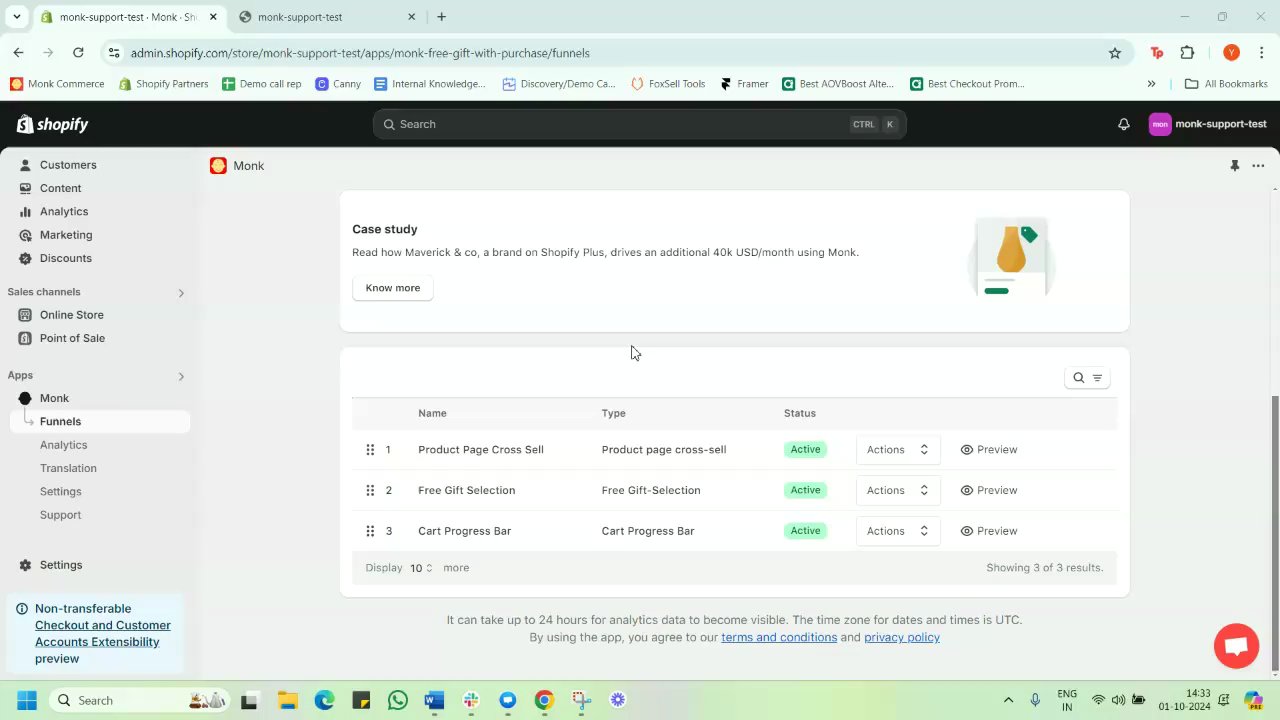Viewport: 1280px width, 720px height.
Task: Open Actions dropdown for Free Gift Selection
Action: 898,490
